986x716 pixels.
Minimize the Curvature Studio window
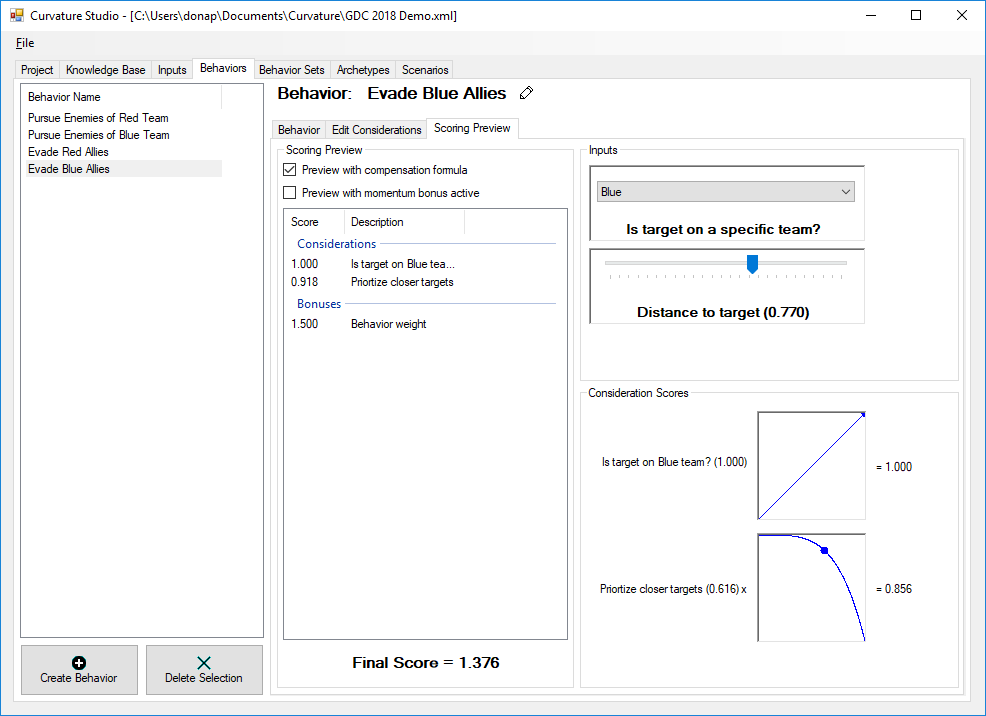[x=871, y=15]
